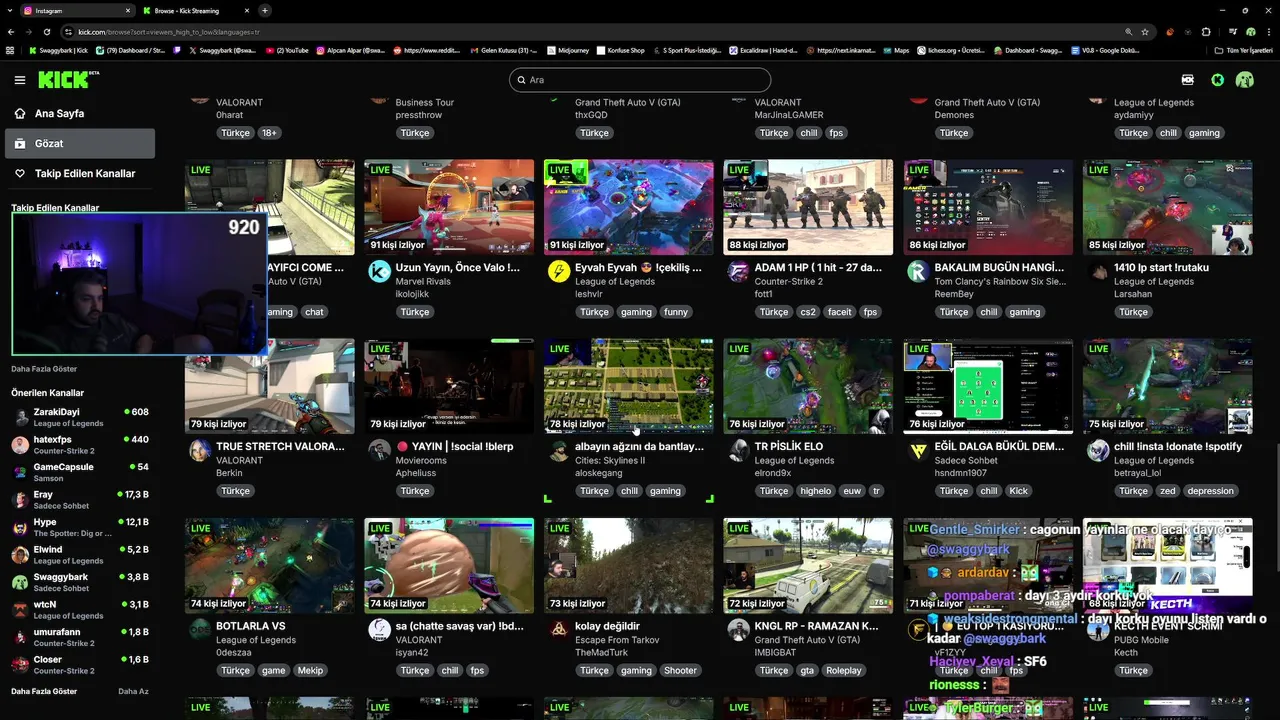Click the user avatar at top right
Viewport: 1280px width, 720px height.
click(1245, 80)
